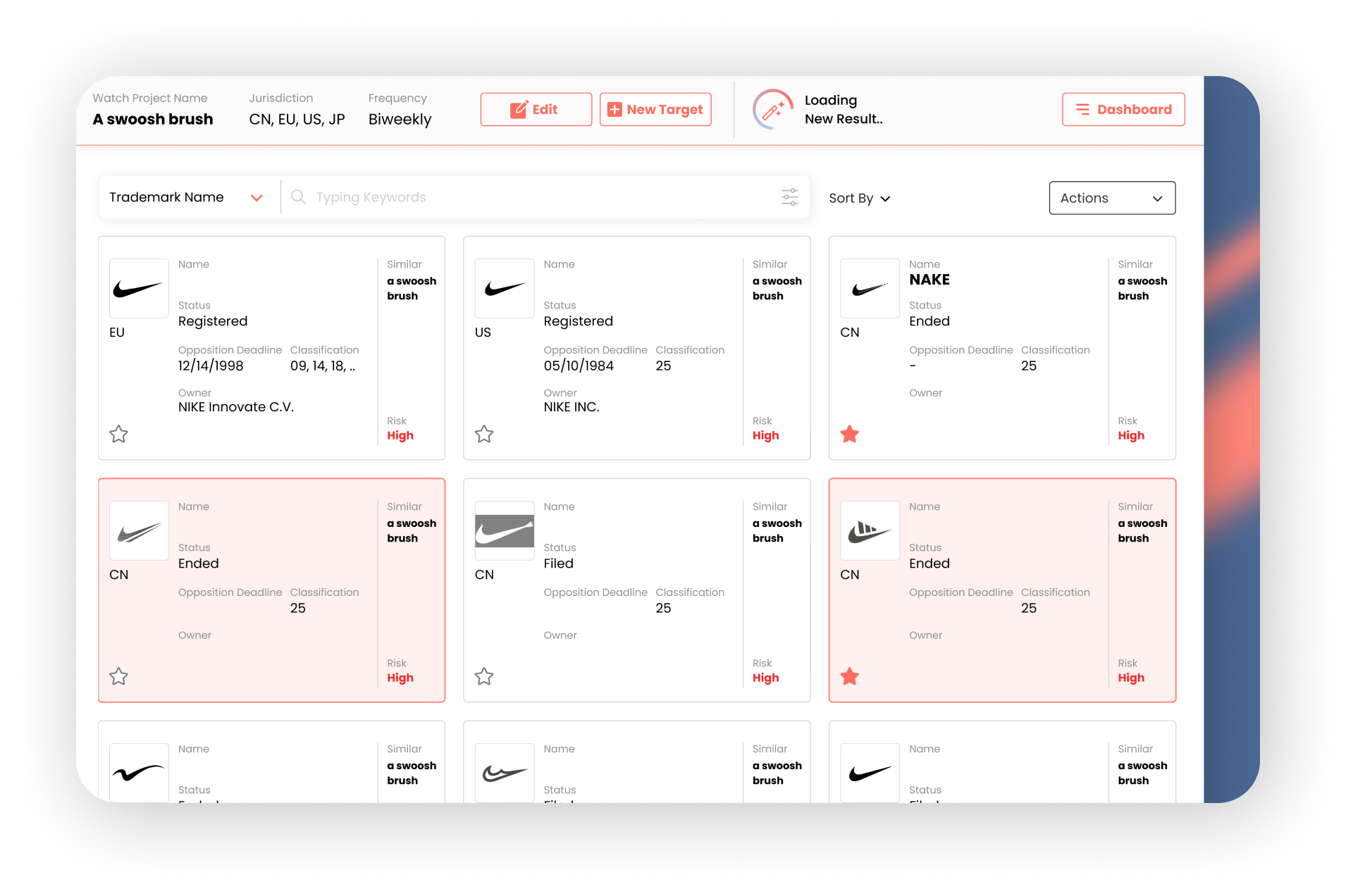Viewport: 1353px width, 896px height.
Task: Click the star icon on CN Filed trademark card
Action: pos(484,676)
